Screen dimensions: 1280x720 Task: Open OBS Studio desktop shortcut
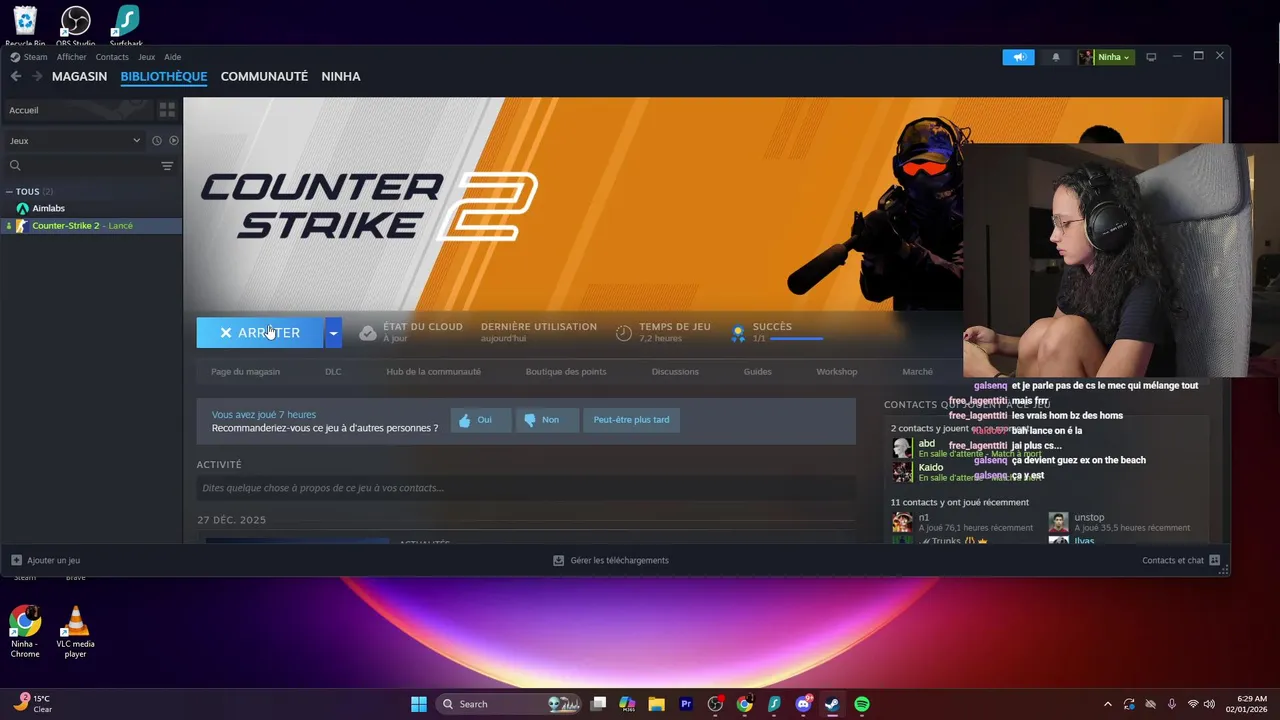pos(75,26)
